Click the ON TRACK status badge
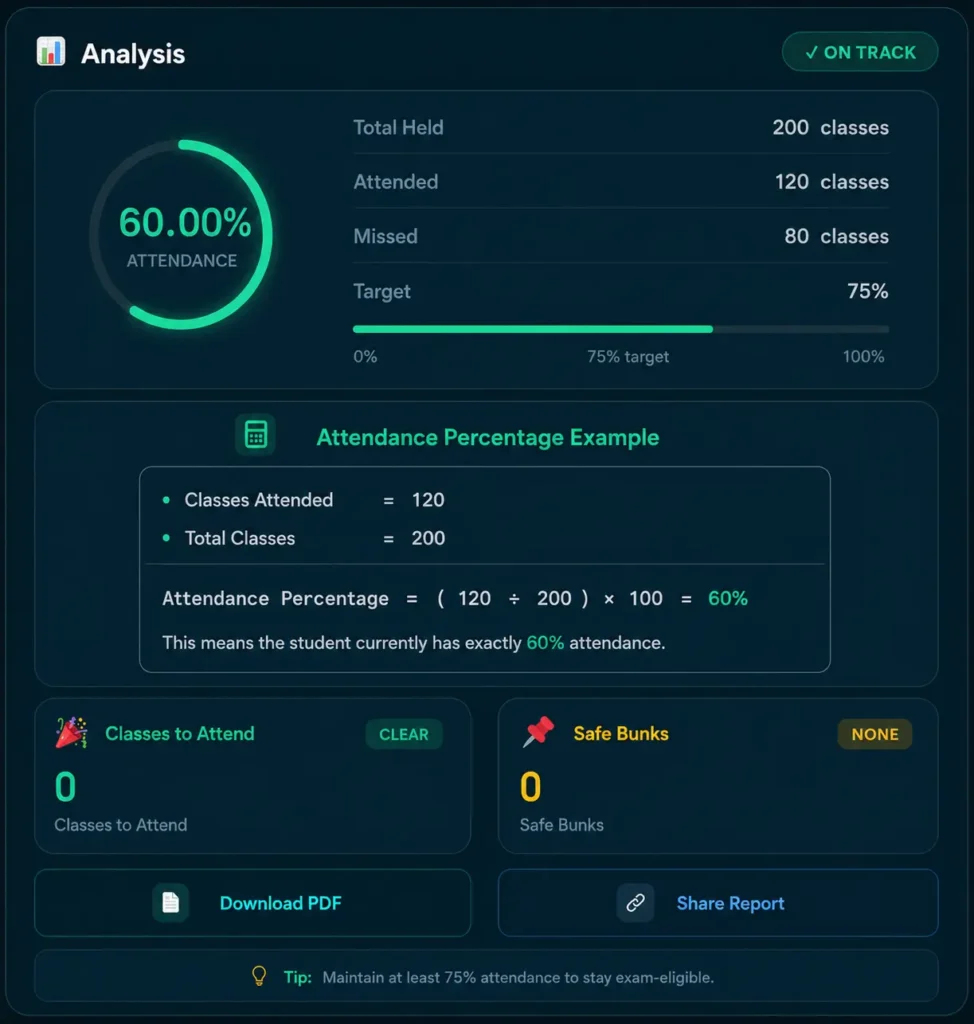This screenshot has height=1024, width=974. 860,52
